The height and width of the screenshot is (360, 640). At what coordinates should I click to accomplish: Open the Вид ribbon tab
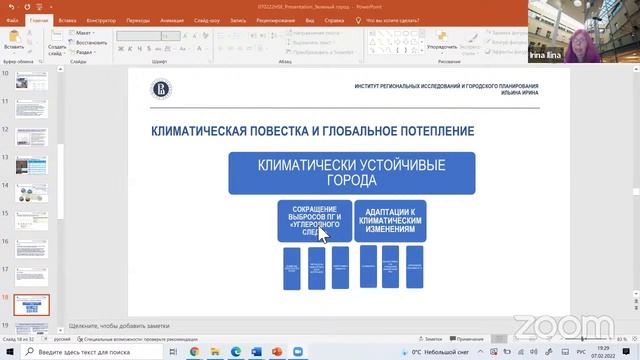click(310, 20)
